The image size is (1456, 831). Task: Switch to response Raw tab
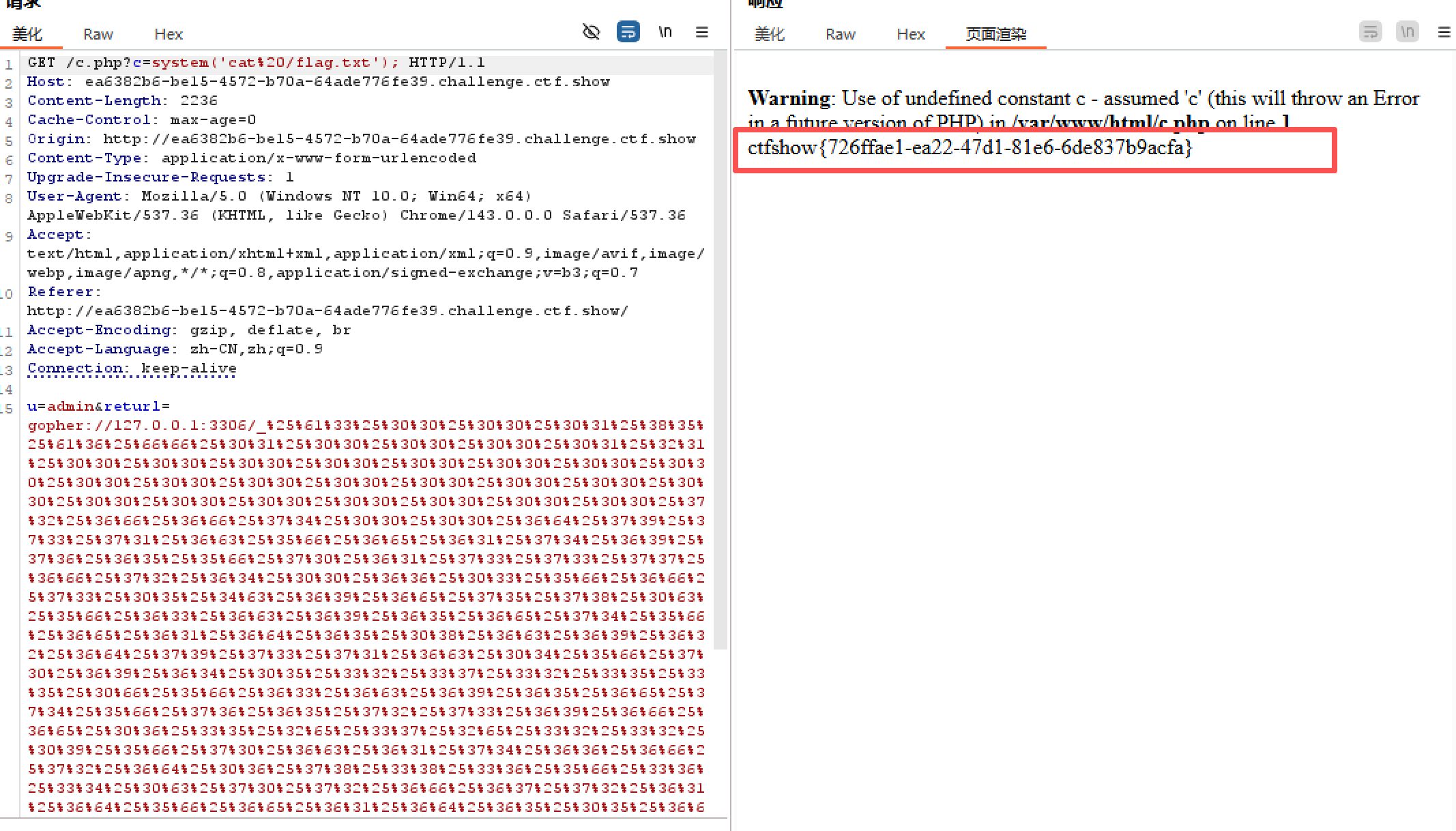pos(840,34)
